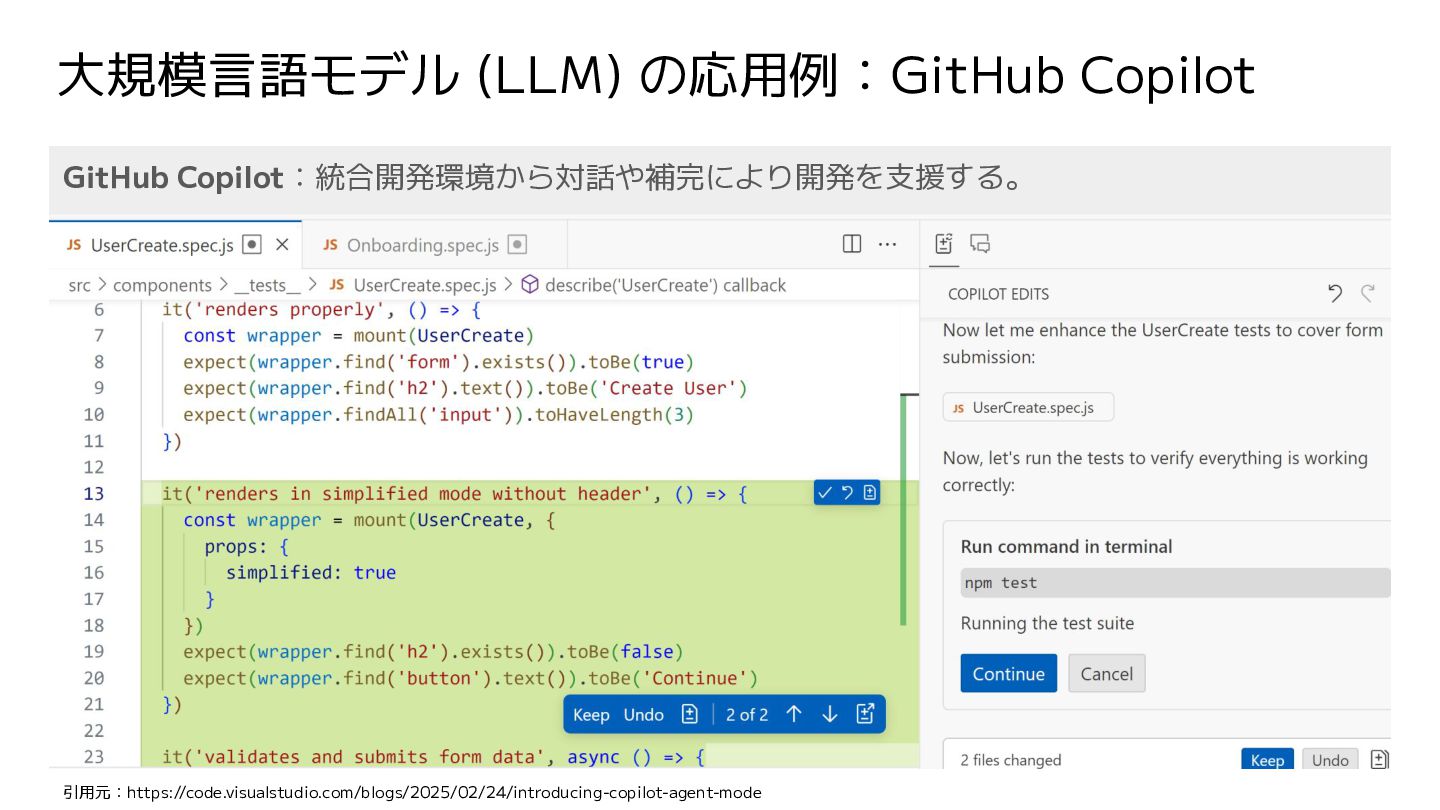Open the describe('UserCreate') callback breadcrumb

click(665, 285)
